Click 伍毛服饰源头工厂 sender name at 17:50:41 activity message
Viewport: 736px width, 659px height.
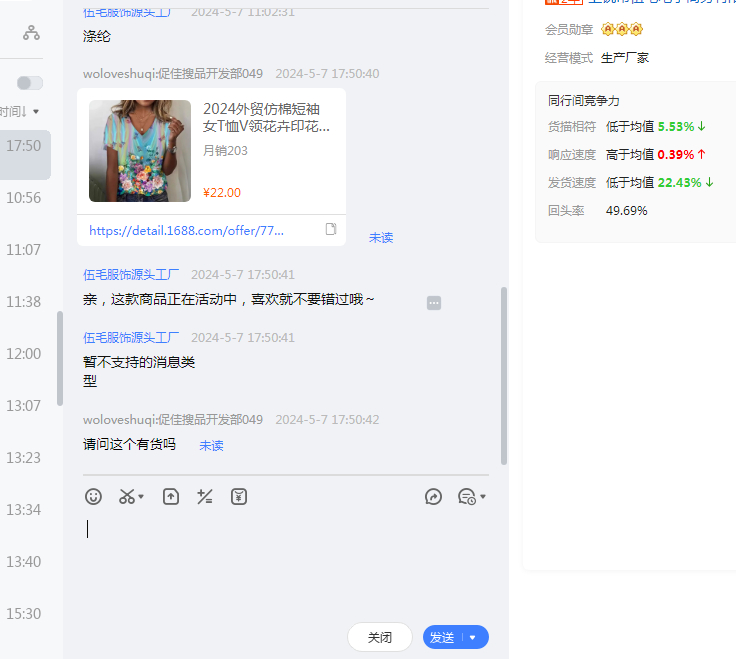(131, 275)
